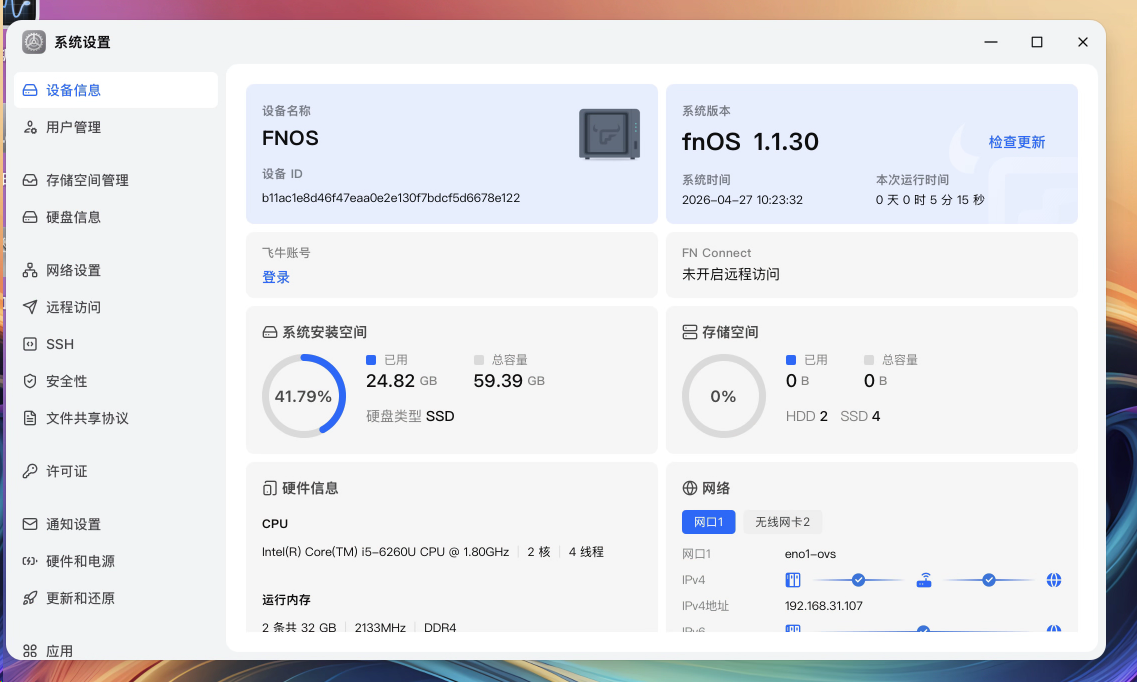The height and width of the screenshot is (682, 1137).
Task: Click the blue 已用 swatch in 系统安装空间
Action: tap(371, 359)
